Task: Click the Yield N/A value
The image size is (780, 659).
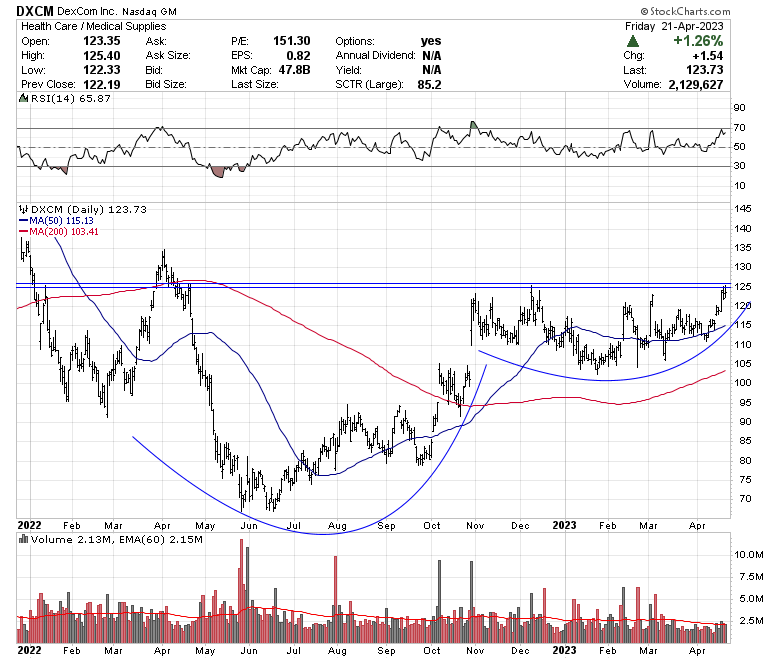Action: (x=432, y=70)
